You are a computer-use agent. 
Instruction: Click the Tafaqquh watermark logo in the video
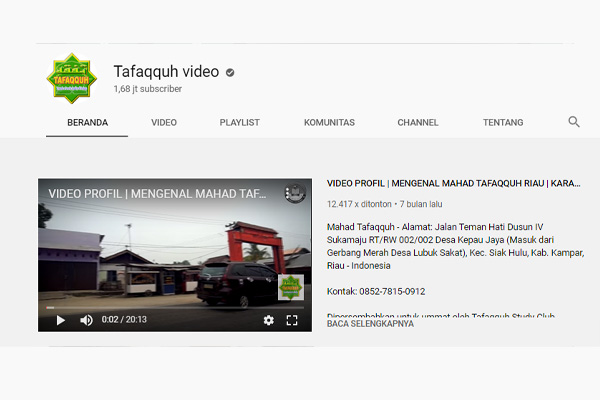pyautogui.click(x=291, y=287)
